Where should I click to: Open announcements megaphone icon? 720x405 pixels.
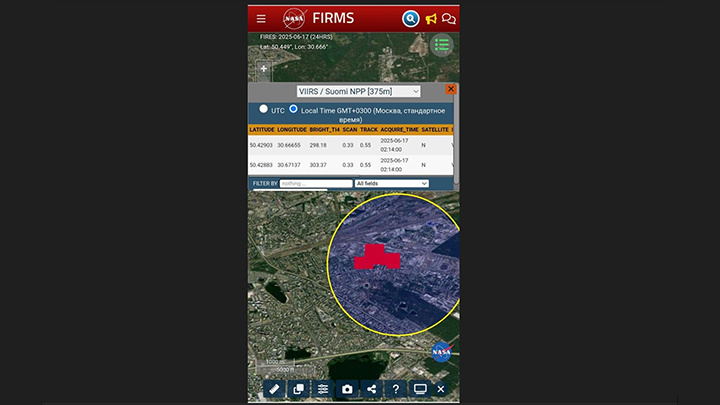pyautogui.click(x=431, y=19)
